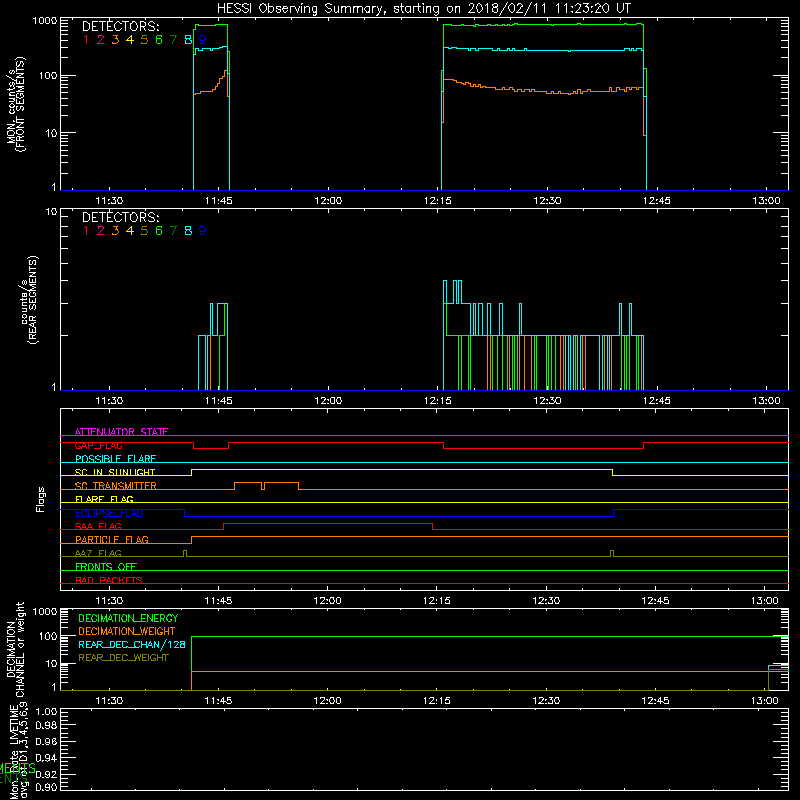Screen dimensions: 800x800
Task: Click the POSSIBLE_FLARE flag label
Action: (x=115, y=459)
